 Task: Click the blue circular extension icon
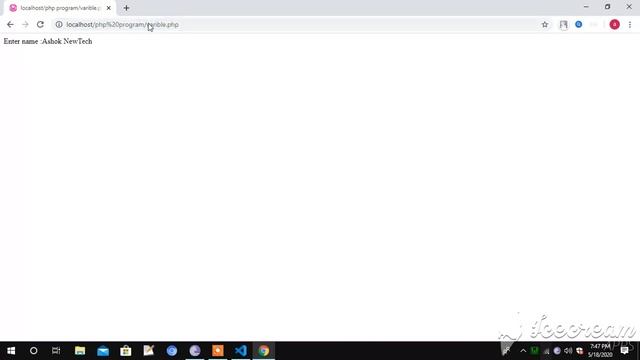point(578,24)
